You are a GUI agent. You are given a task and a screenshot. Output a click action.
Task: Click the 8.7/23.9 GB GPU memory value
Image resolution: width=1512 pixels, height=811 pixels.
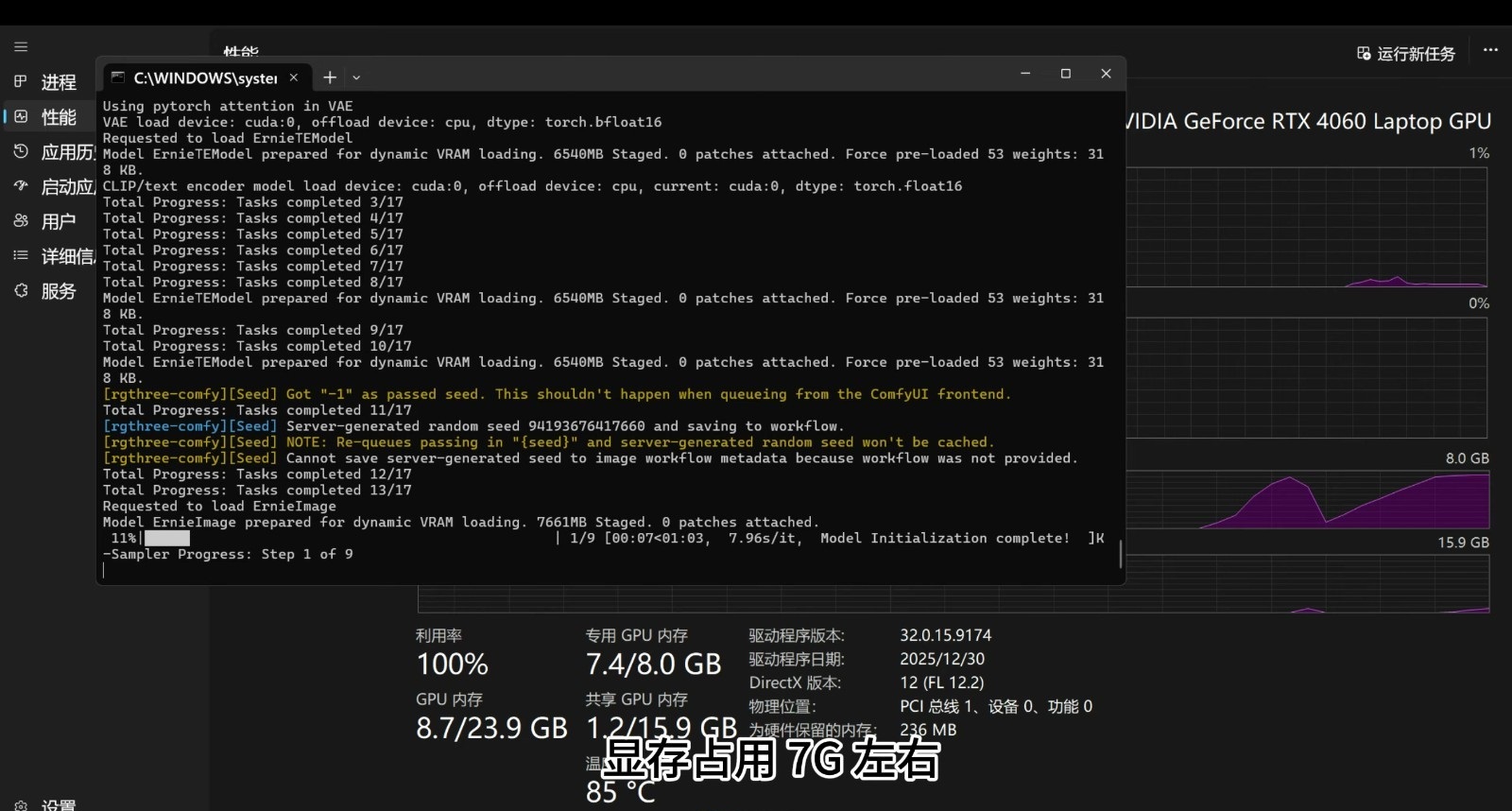pyautogui.click(x=492, y=728)
